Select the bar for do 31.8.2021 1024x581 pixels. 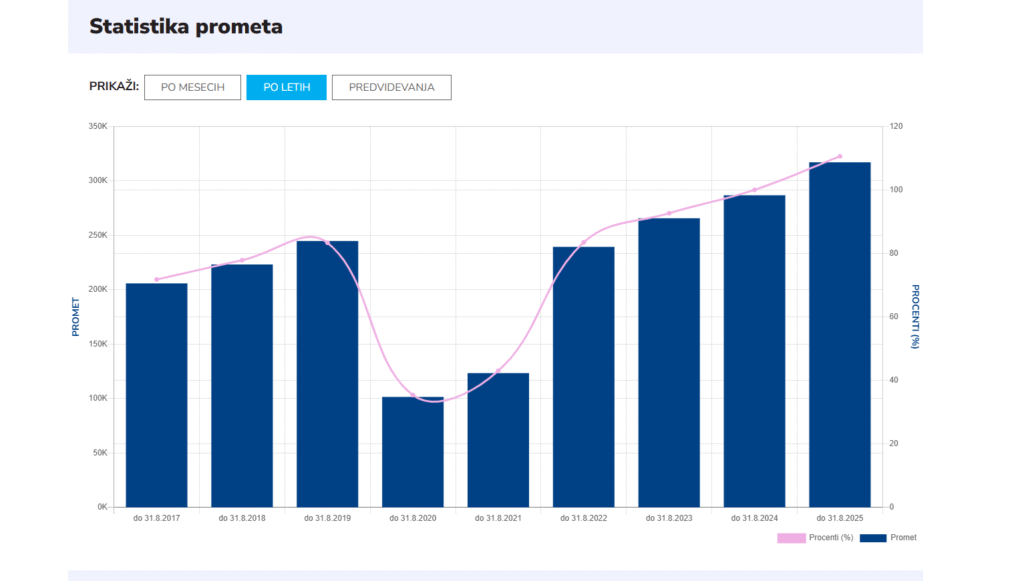click(498, 440)
